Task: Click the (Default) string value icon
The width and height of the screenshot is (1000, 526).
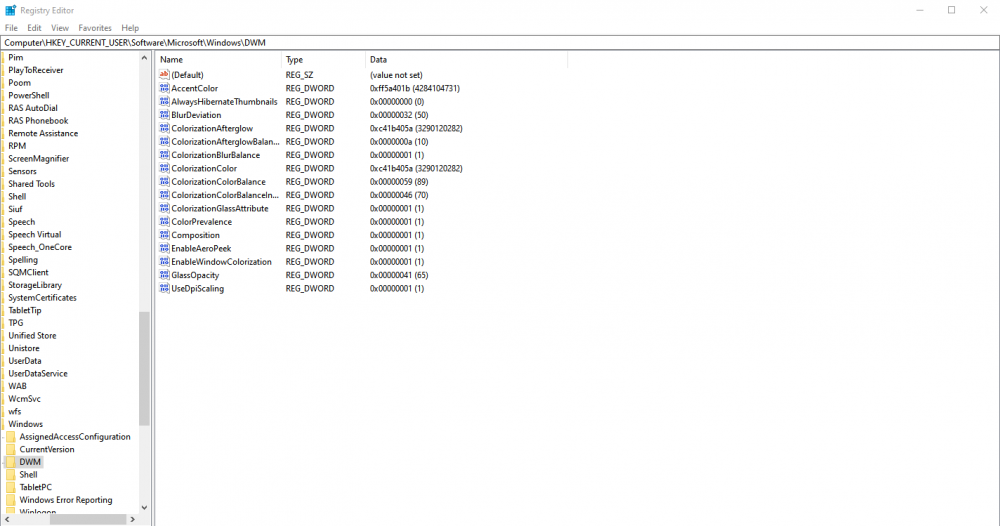Action: [164, 75]
